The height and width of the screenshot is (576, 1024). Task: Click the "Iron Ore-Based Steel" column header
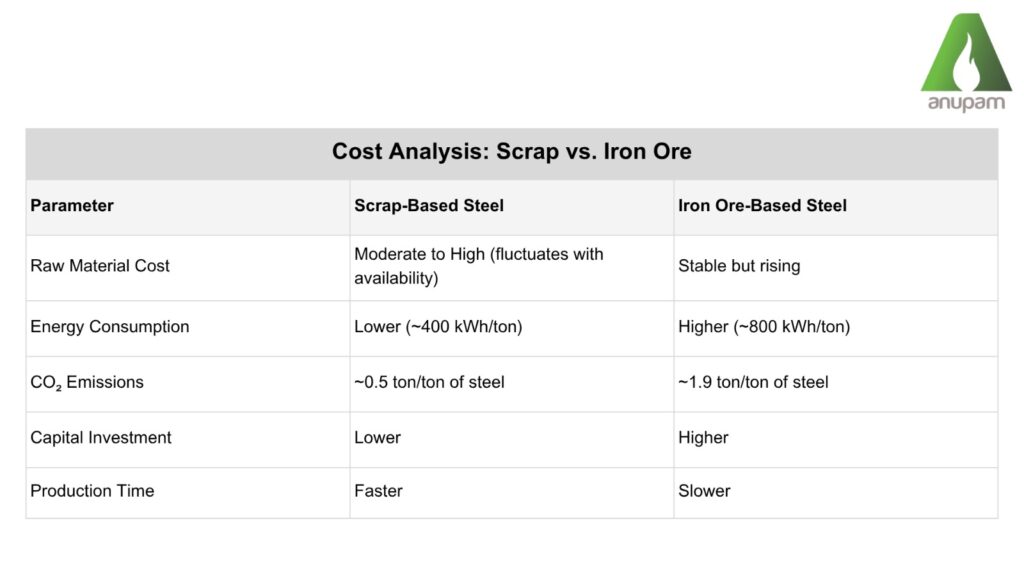click(762, 206)
